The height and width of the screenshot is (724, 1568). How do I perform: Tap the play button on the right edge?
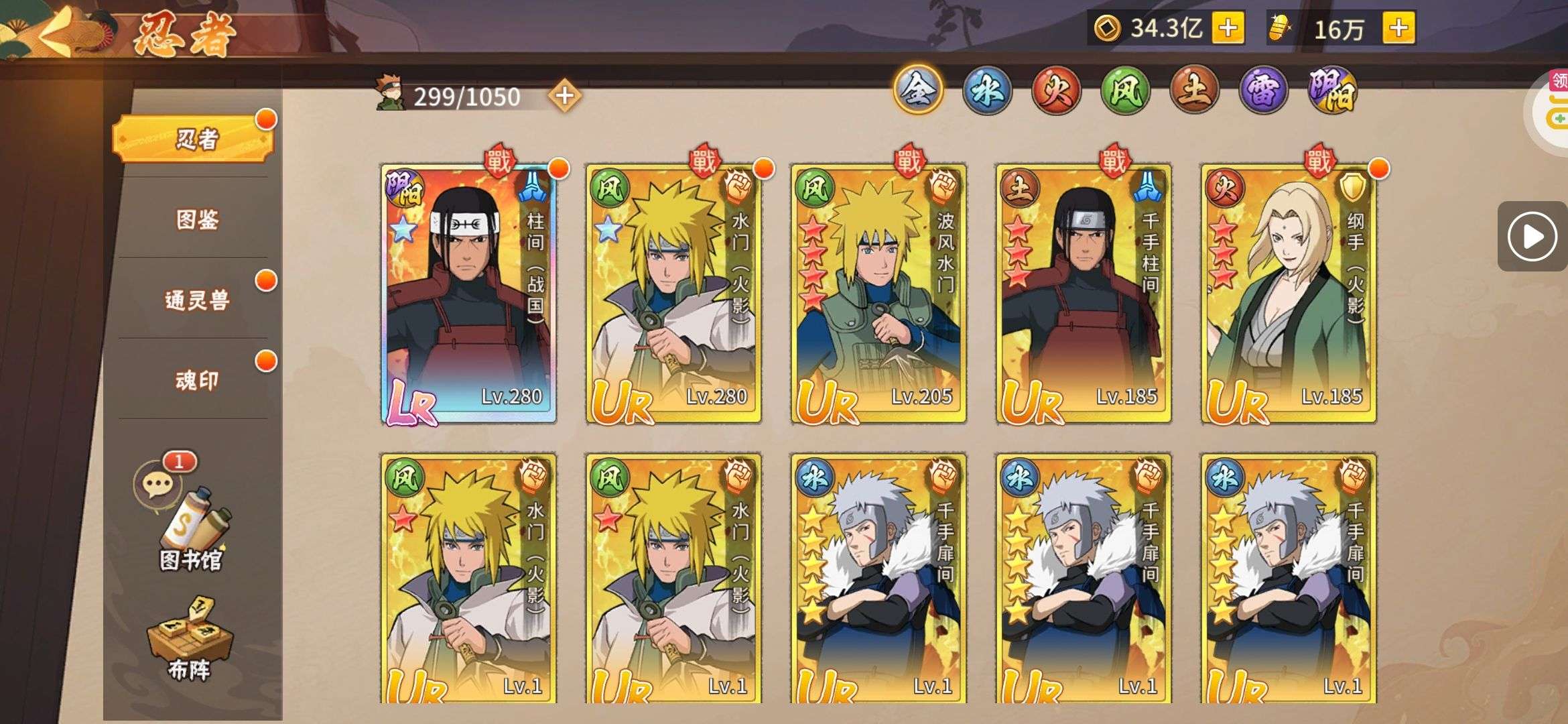[1531, 236]
